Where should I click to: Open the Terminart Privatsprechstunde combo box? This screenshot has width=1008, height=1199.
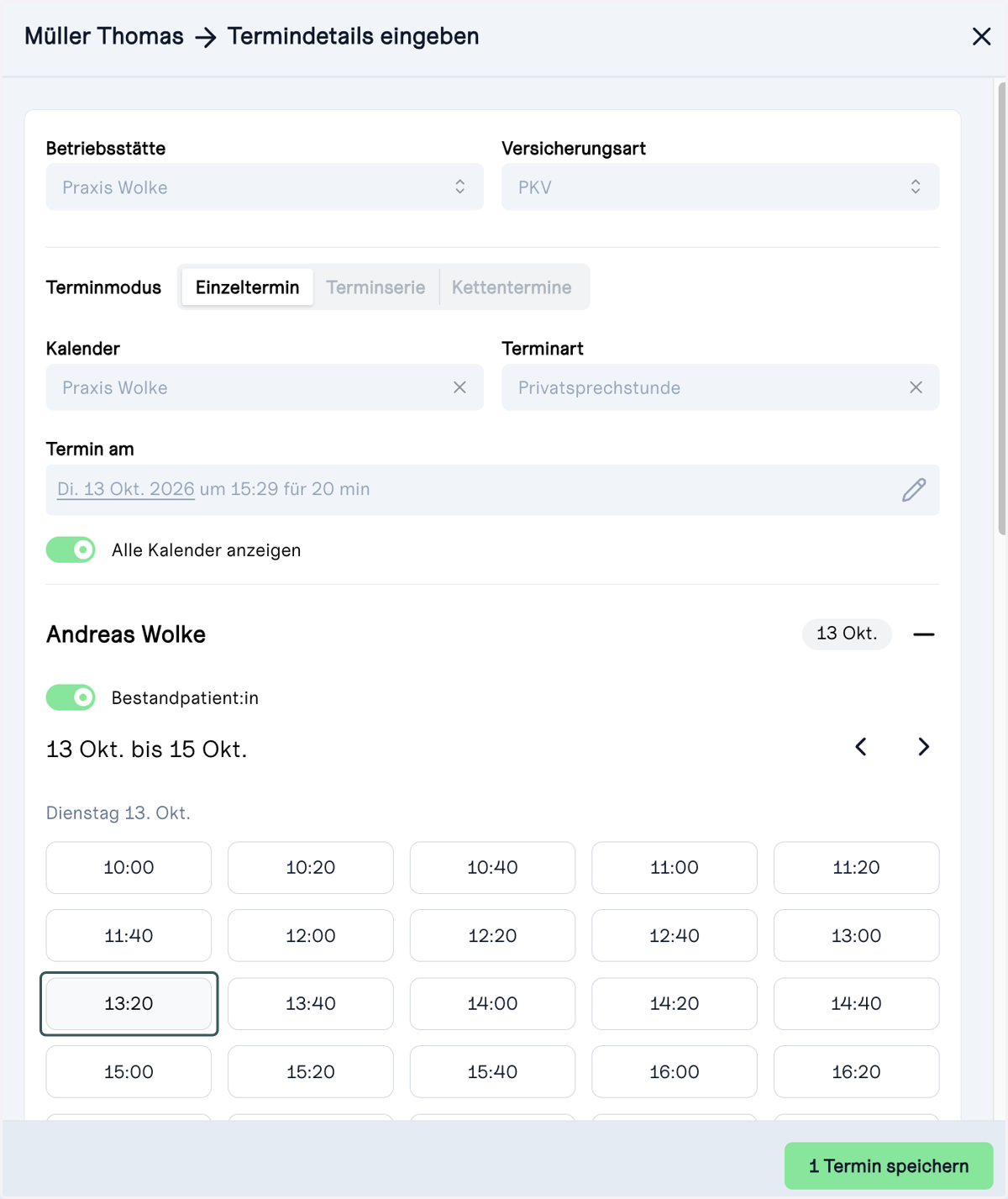pos(720,387)
